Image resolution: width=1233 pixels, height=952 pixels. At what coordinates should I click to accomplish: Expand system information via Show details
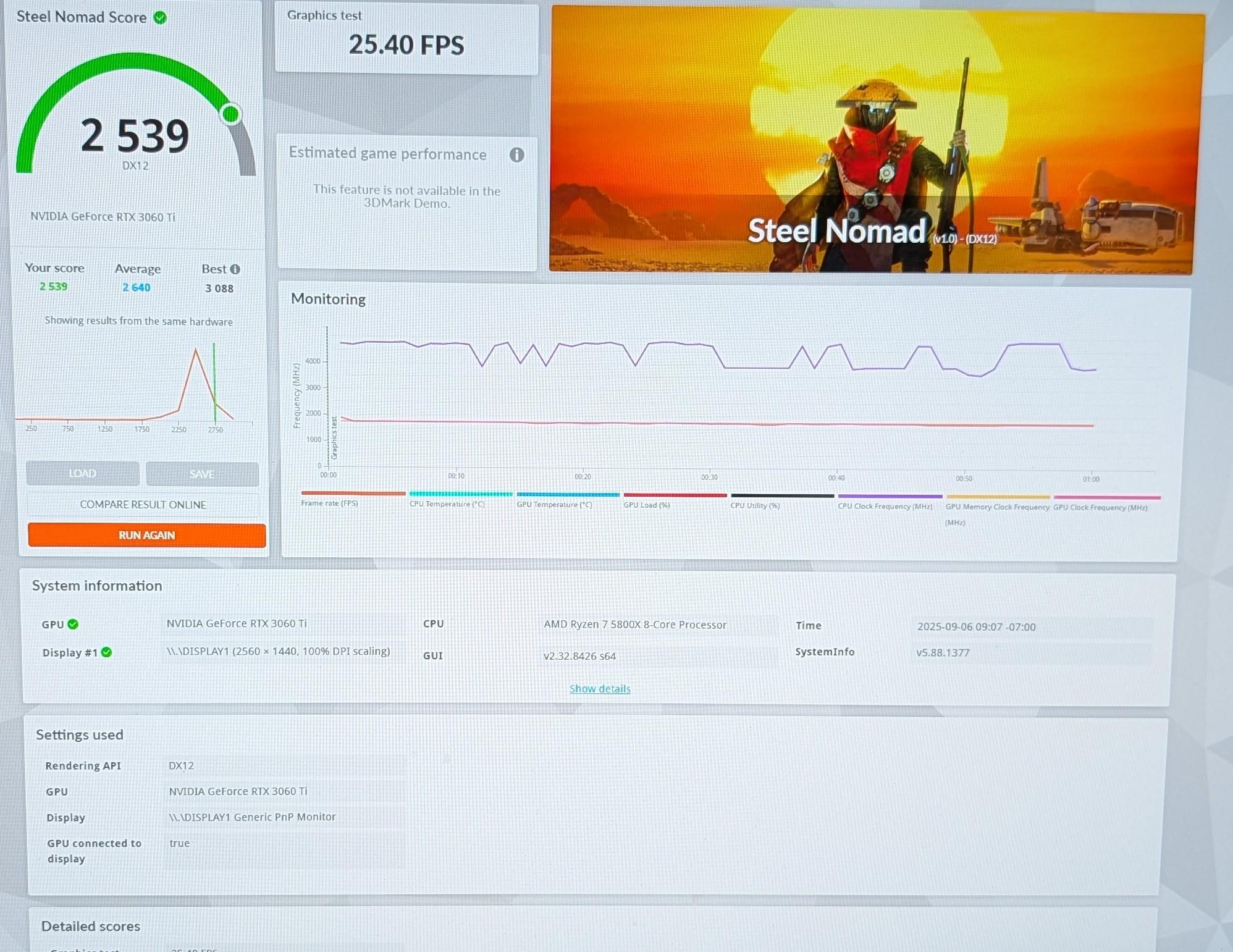600,689
